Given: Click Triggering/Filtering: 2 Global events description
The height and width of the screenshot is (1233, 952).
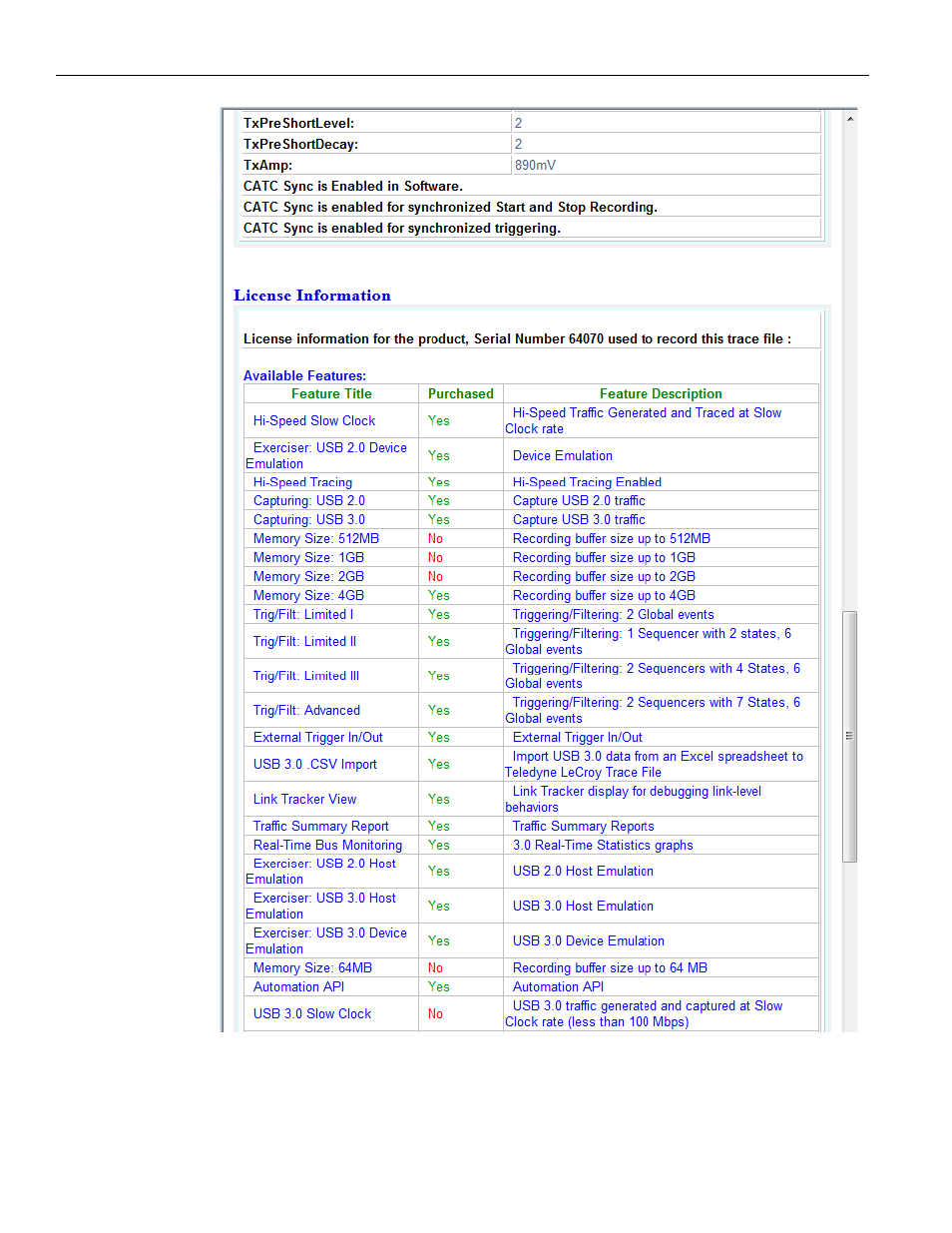Looking at the screenshot, I should [x=613, y=615].
